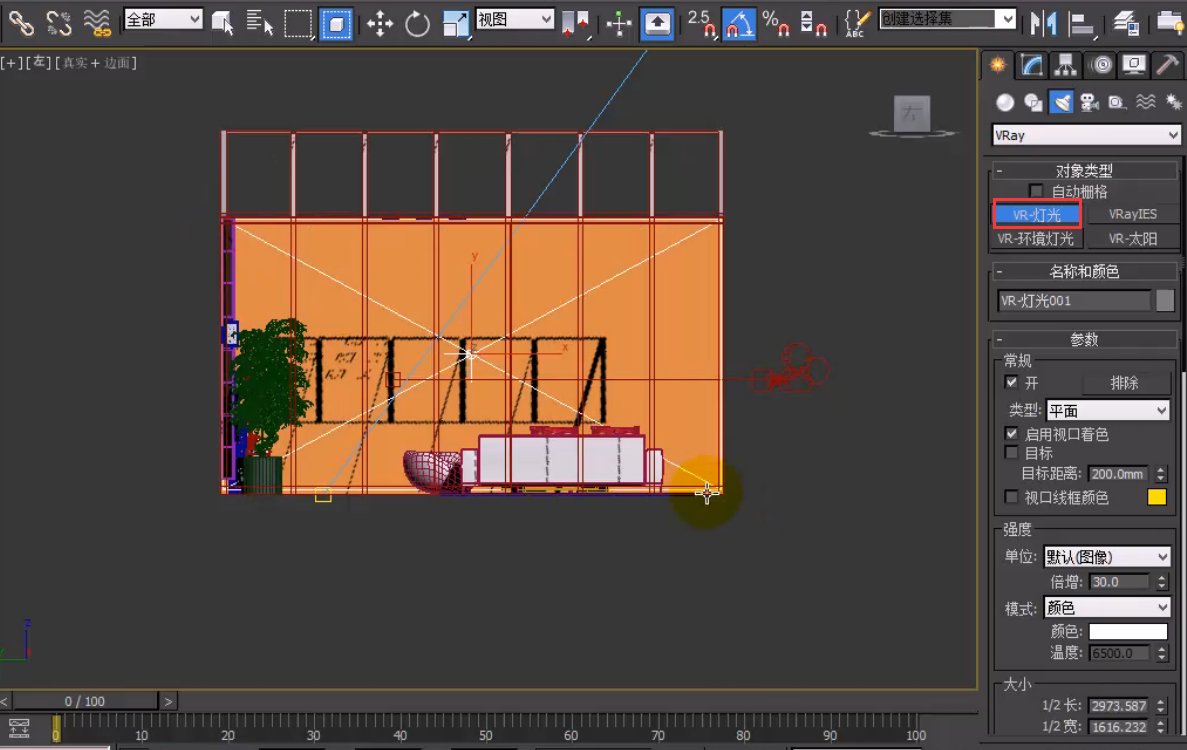Expand the 类型 平面 dropdown
This screenshot has height=750, width=1187.
[1107, 411]
